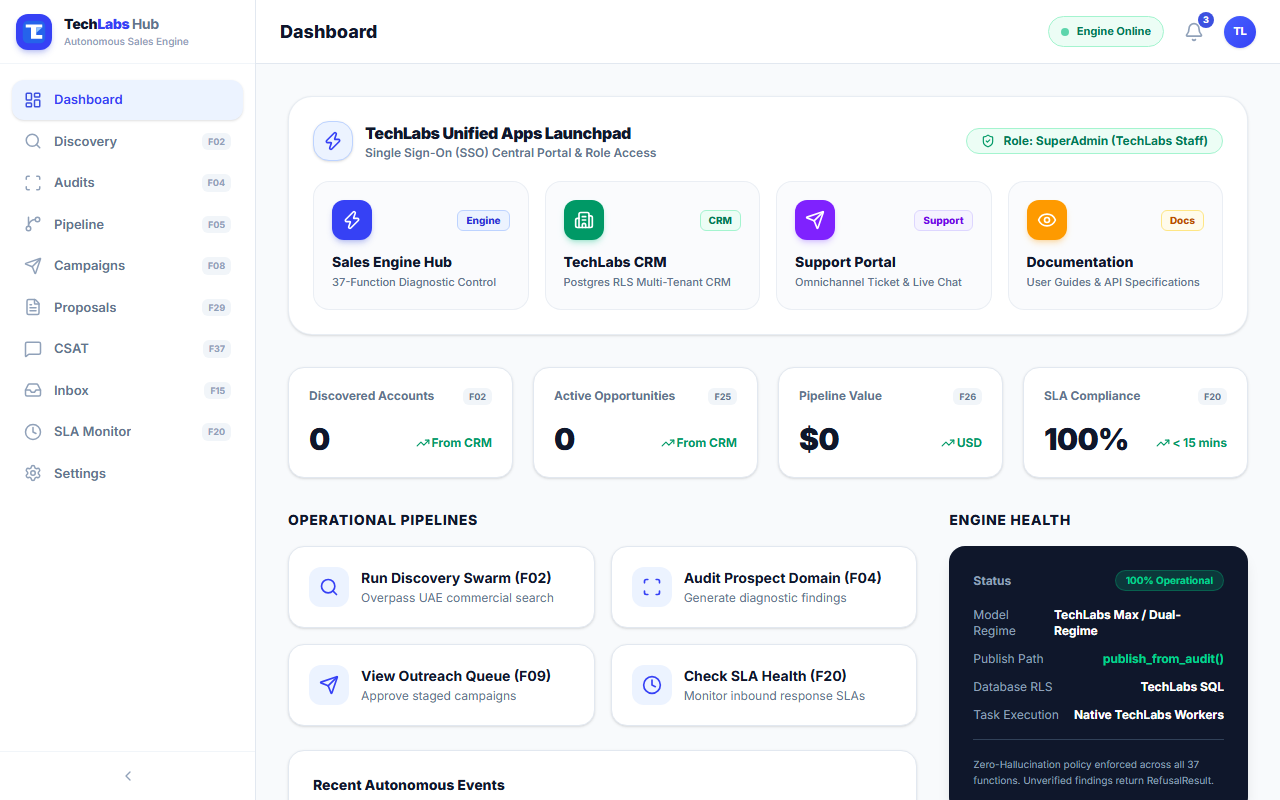Viewport: 1280px width, 800px height.
Task: Click the TechLabs CRM green building icon
Action: (x=584, y=220)
